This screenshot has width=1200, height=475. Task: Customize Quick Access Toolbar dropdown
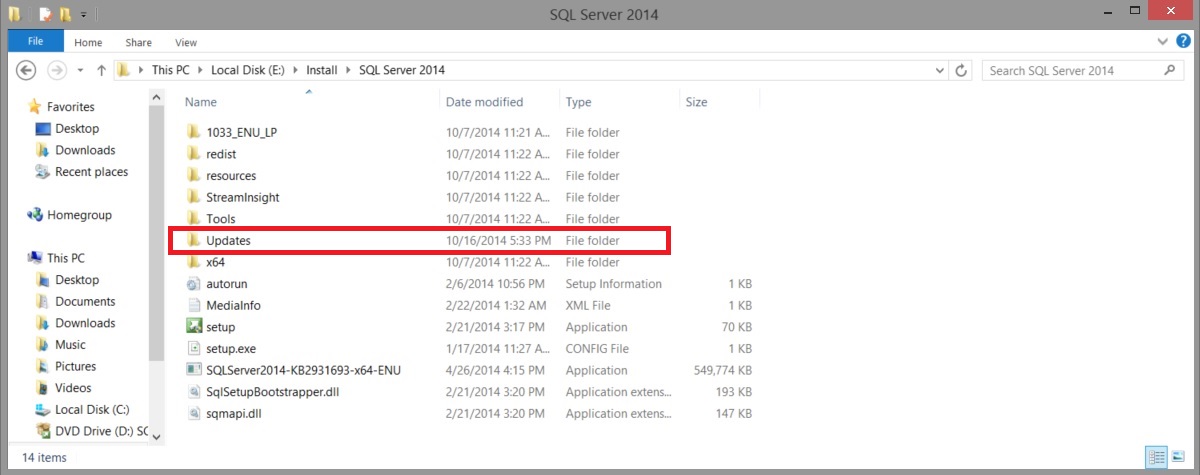(83, 15)
